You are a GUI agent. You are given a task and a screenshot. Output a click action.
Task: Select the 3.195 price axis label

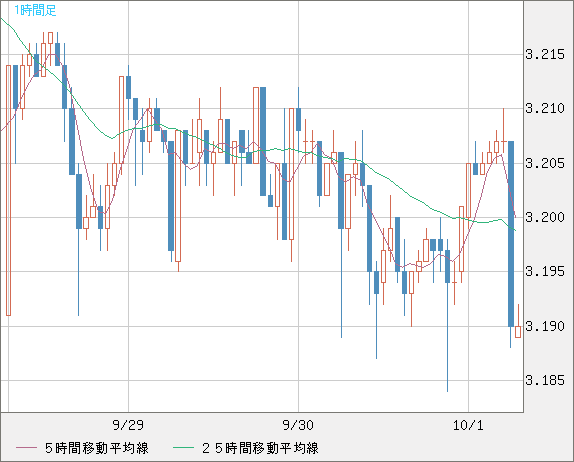point(545,271)
